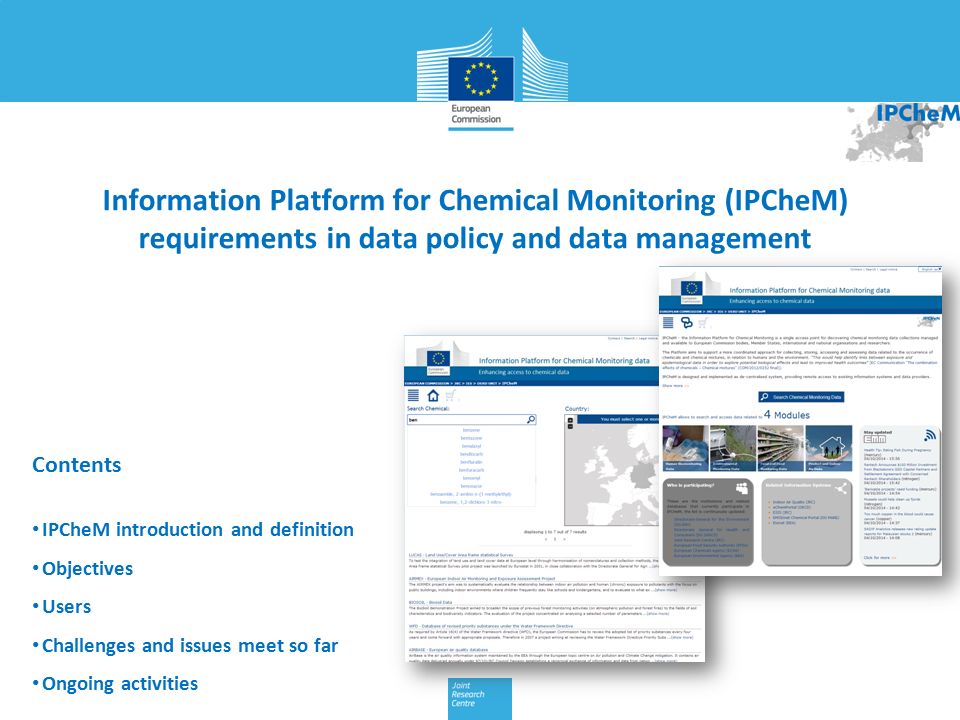Click the 'Ongoing activities' bullet
Image resolution: width=960 pixels, height=720 pixels.
(120, 684)
